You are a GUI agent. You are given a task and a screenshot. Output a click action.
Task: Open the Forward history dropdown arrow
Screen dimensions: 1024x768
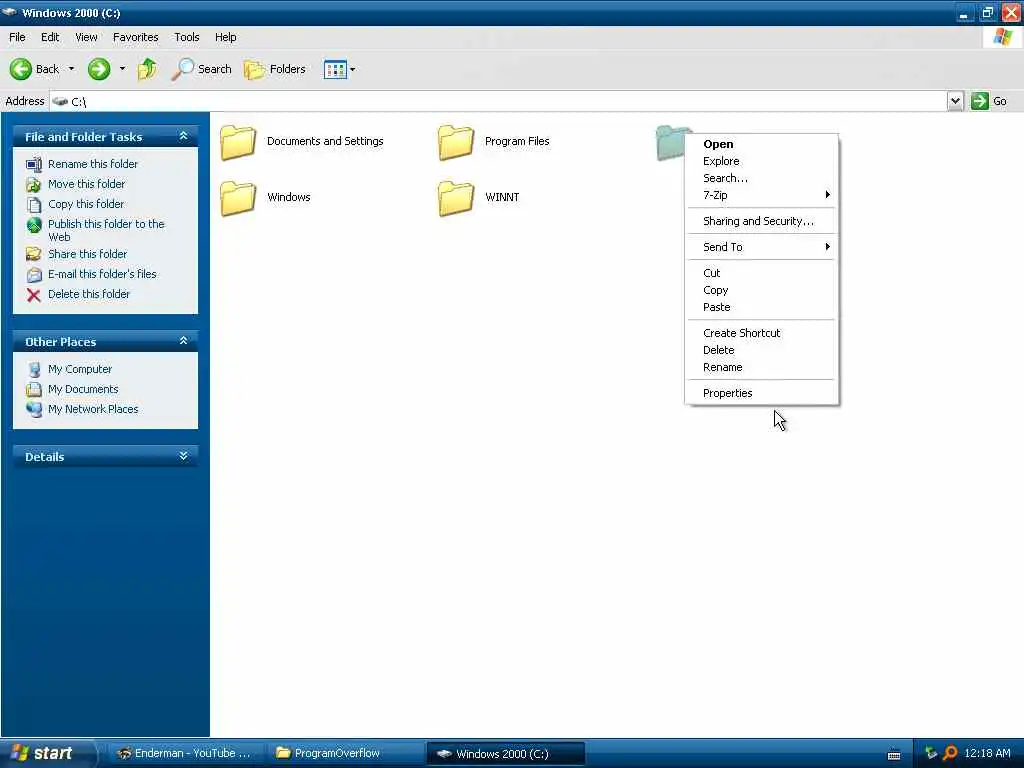tap(122, 69)
